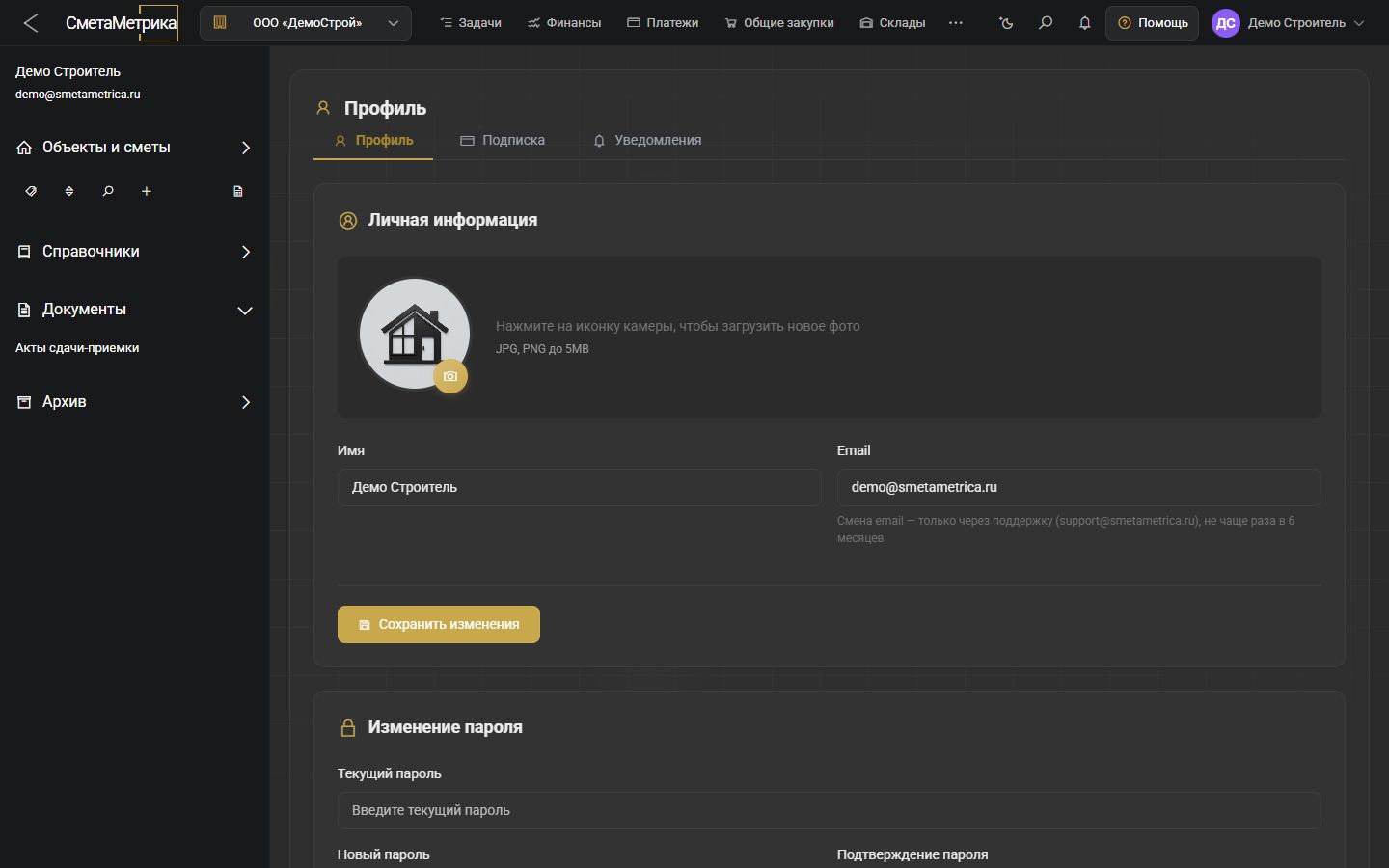Expand the Объекты и сметы section chevron
Image resolution: width=1389 pixels, height=868 pixels.
pos(246,148)
